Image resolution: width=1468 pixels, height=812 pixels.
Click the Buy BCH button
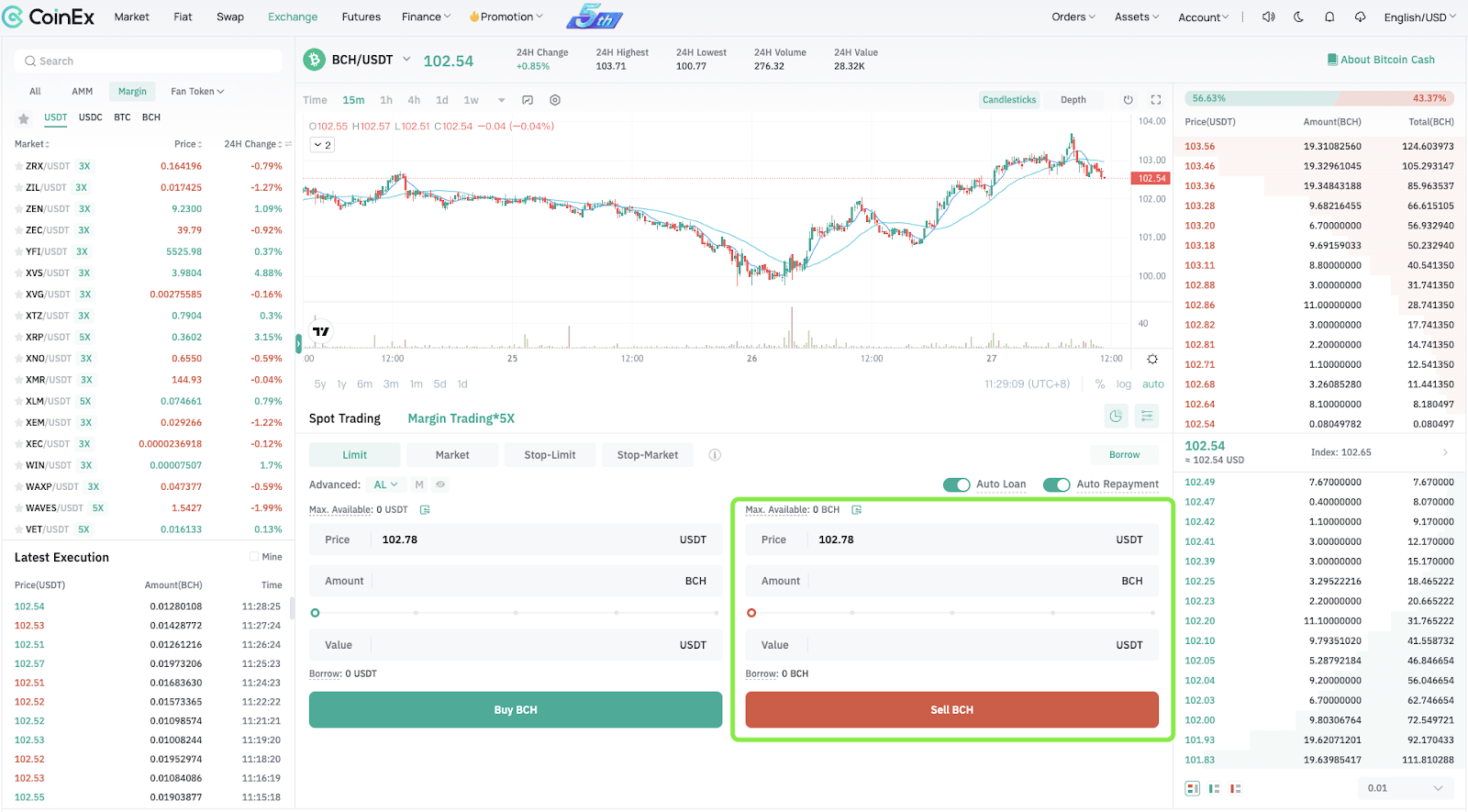coord(516,709)
